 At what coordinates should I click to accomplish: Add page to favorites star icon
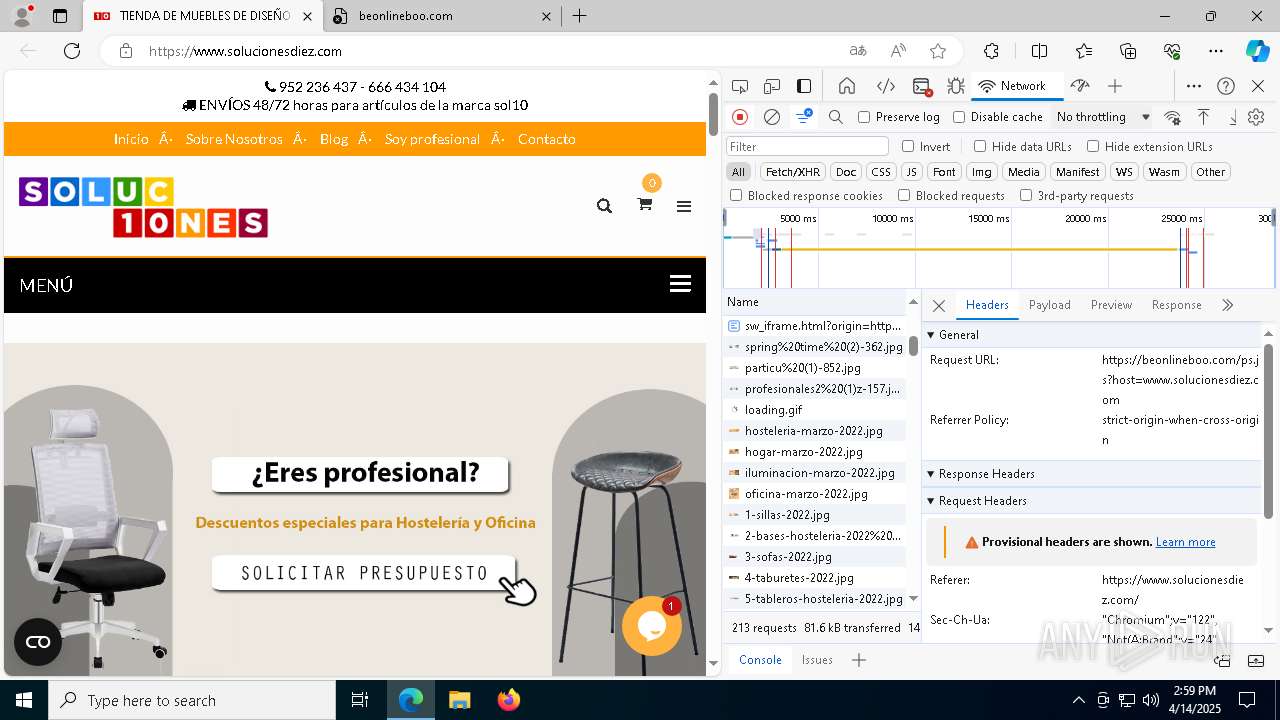point(938,51)
